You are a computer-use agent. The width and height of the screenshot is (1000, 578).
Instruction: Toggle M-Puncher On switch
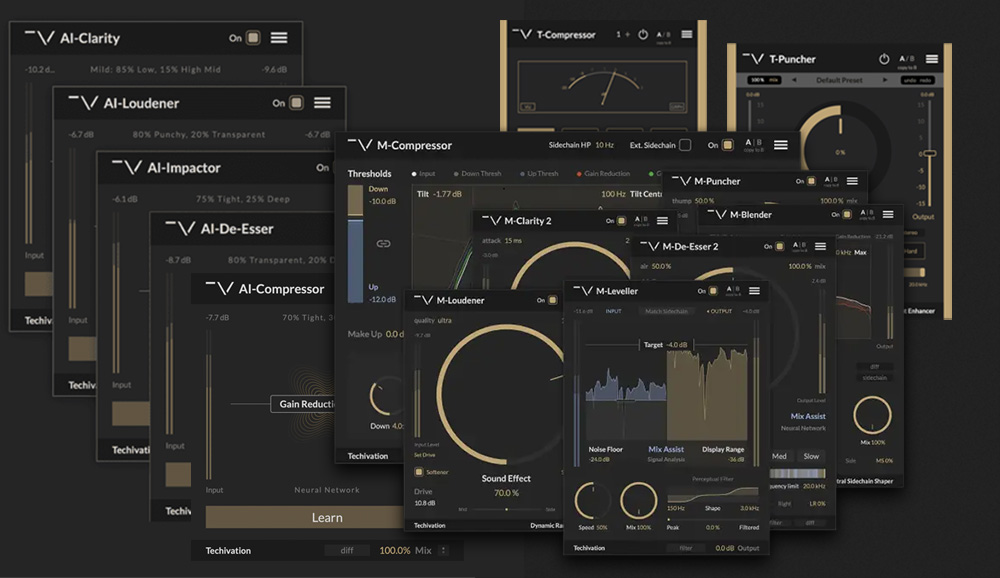[811, 181]
